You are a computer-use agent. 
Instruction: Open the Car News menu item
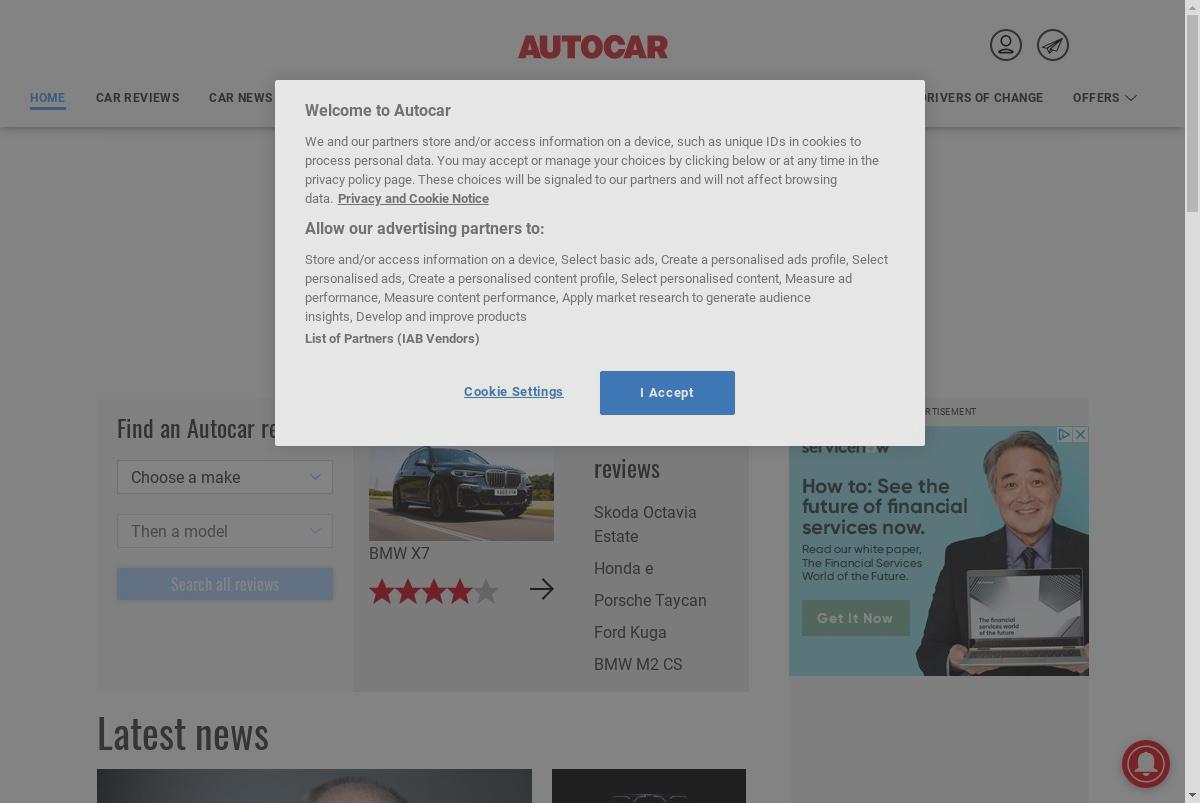click(240, 98)
